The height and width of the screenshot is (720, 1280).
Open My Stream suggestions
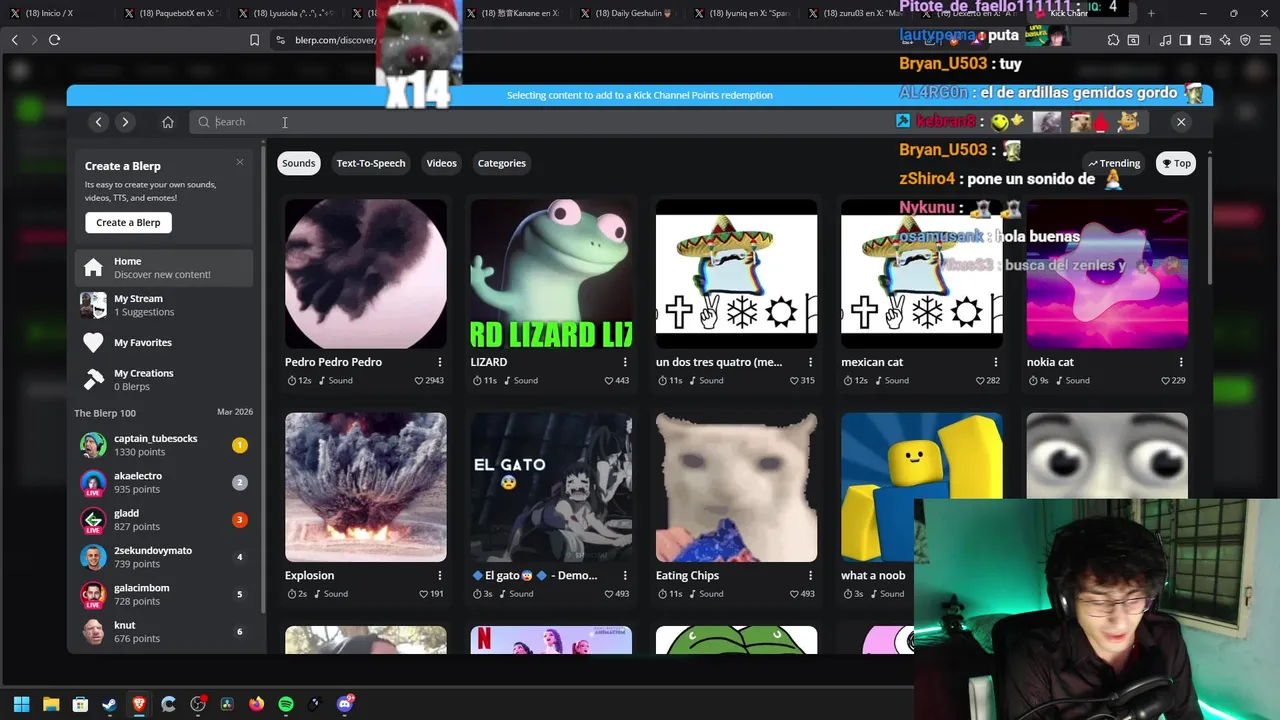click(x=164, y=305)
